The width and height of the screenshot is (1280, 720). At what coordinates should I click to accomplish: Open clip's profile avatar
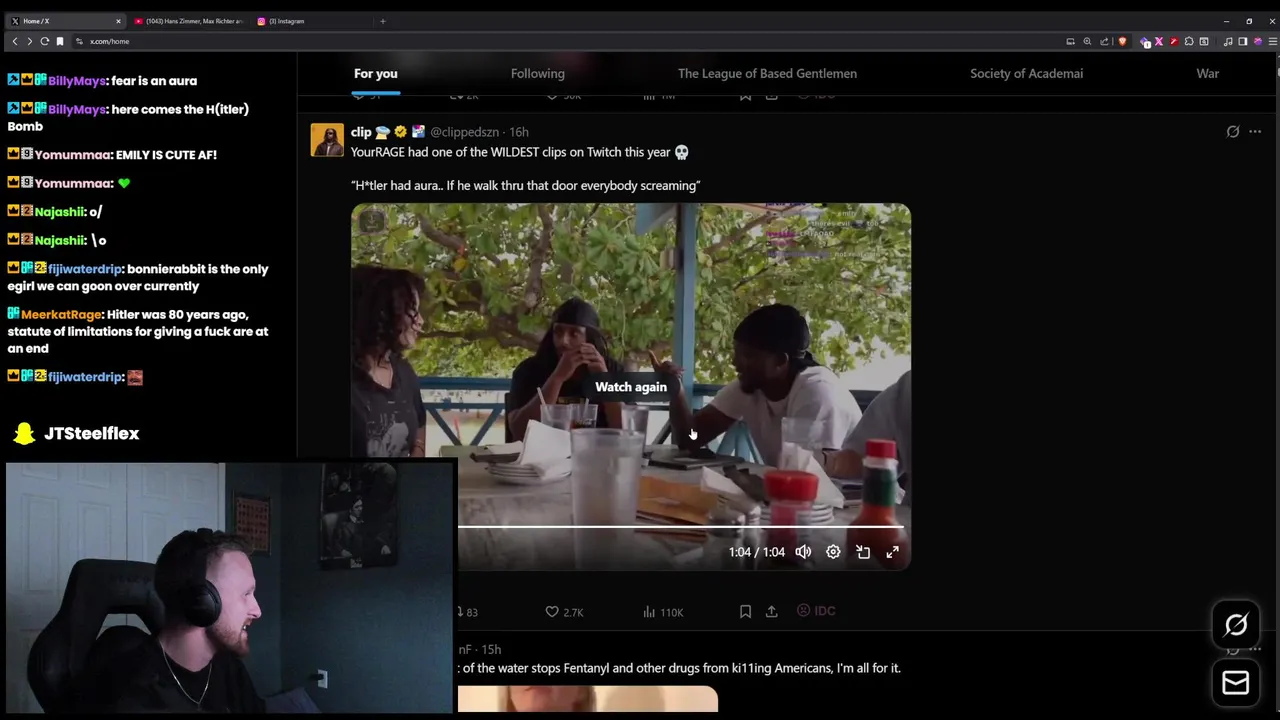tap(327, 140)
